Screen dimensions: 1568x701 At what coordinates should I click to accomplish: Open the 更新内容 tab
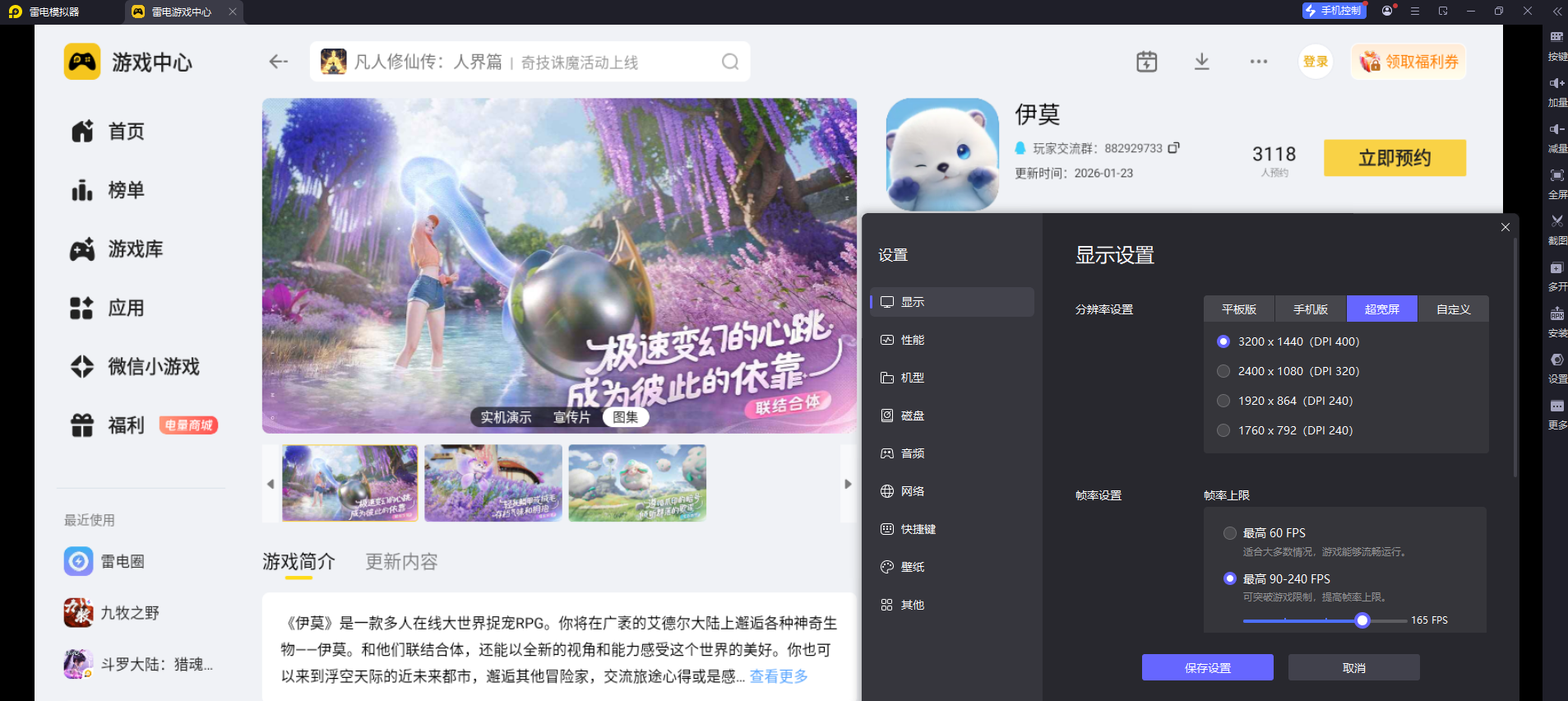point(401,562)
